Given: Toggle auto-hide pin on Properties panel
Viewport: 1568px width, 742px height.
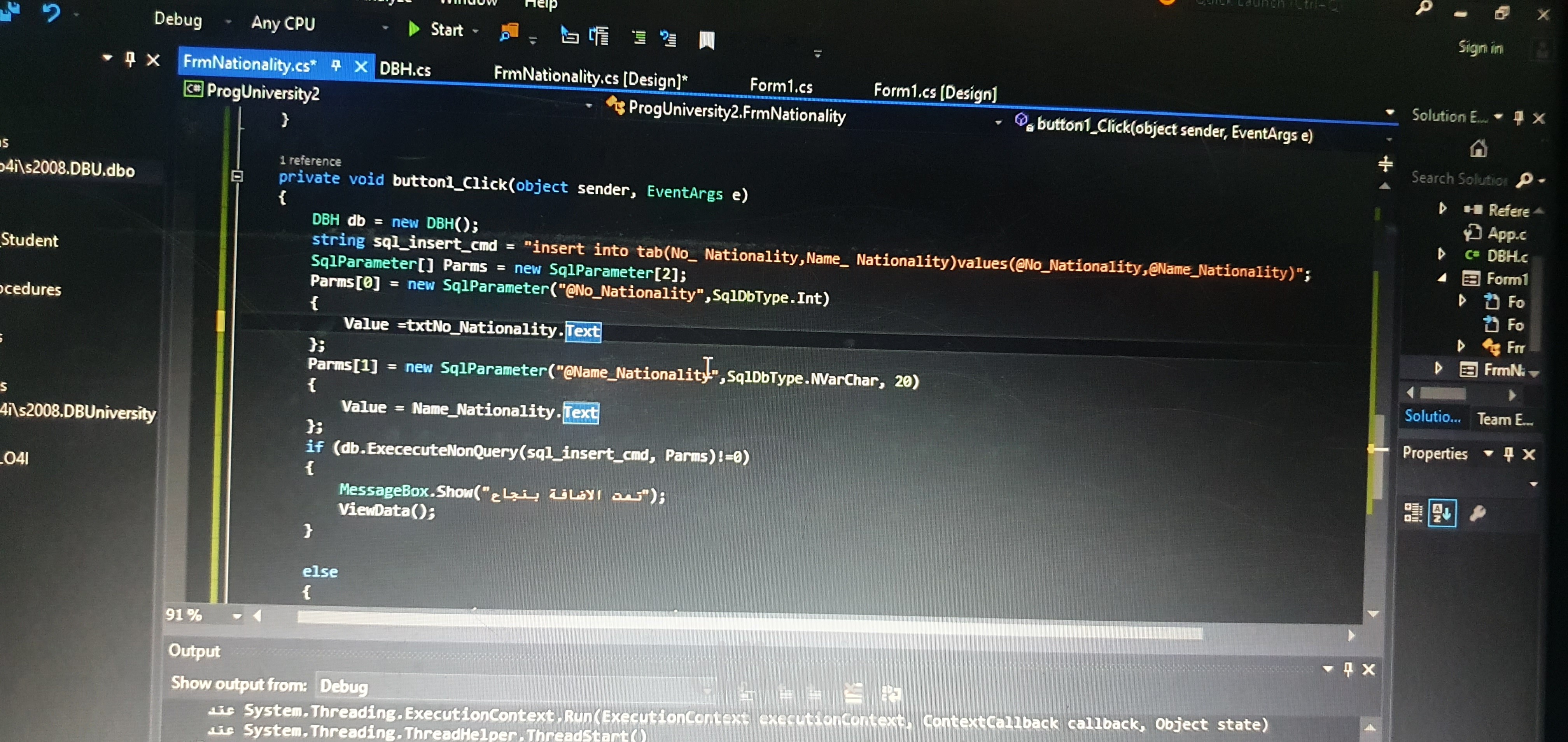Looking at the screenshot, I should (1508, 453).
